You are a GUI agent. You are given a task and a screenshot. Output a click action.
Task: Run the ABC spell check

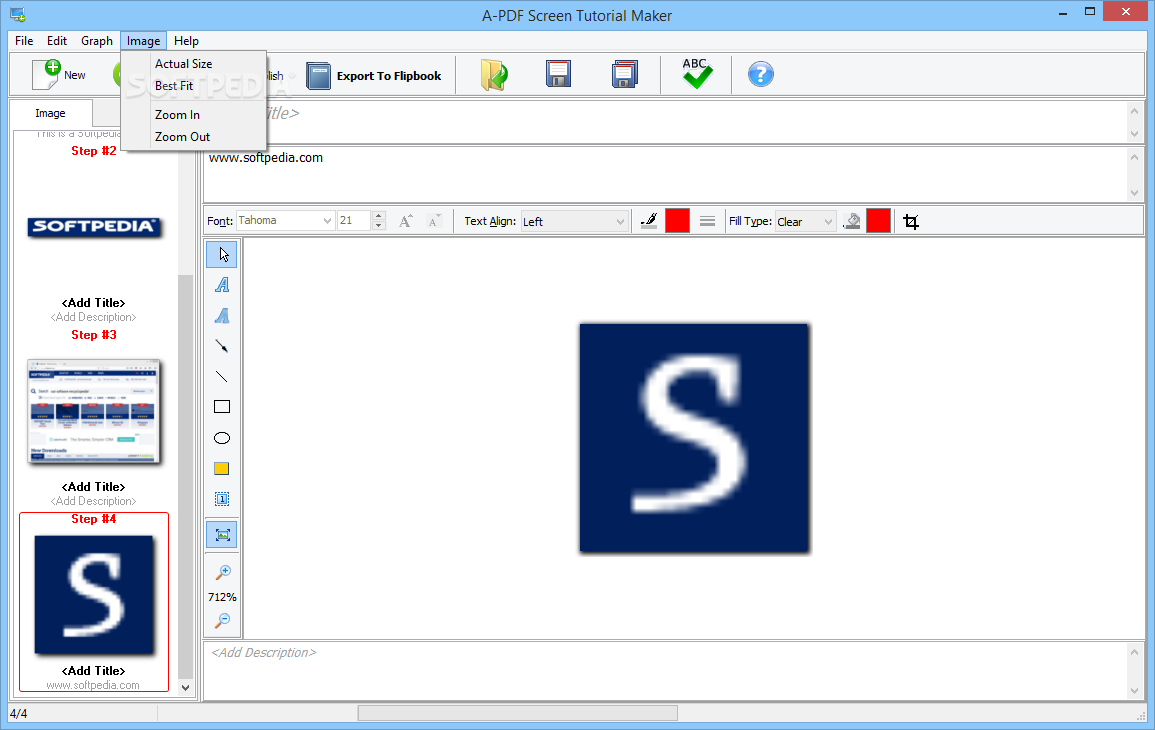(696, 74)
